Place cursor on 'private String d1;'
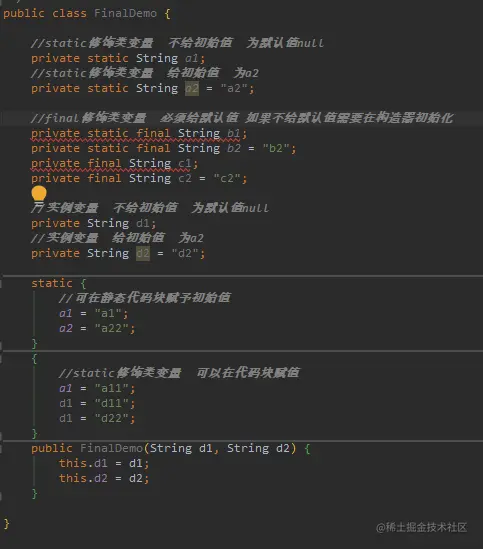 [x=94, y=223]
